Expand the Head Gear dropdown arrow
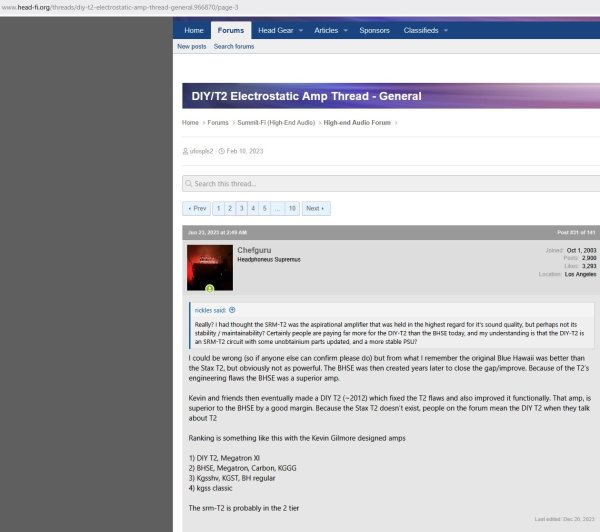The height and width of the screenshot is (532, 600). coord(301,30)
